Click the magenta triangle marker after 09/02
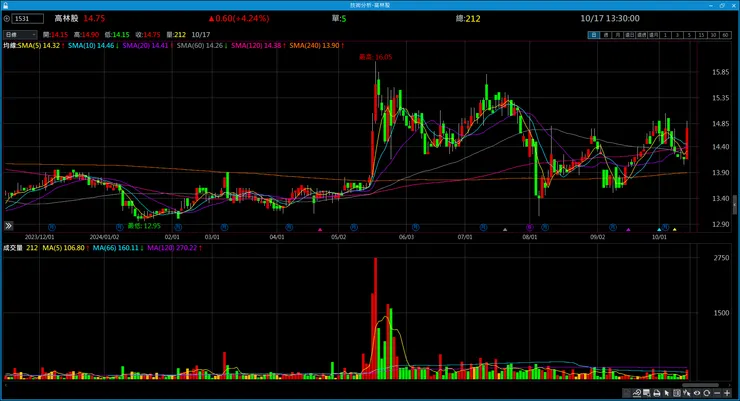Image resolution: width=740 pixels, height=401 pixels. click(628, 230)
